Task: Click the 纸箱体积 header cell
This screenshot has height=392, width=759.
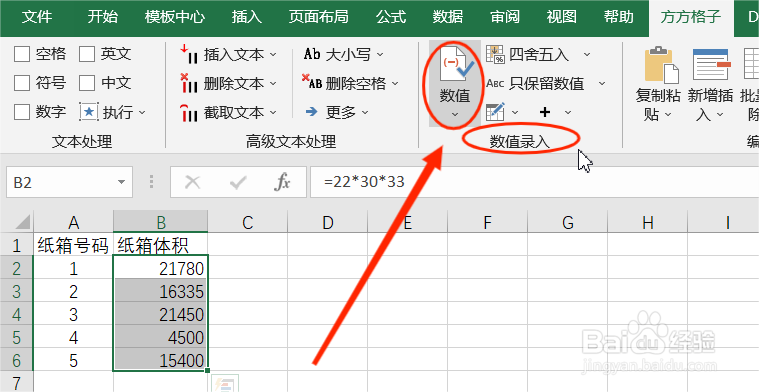Action: (x=161, y=245)
